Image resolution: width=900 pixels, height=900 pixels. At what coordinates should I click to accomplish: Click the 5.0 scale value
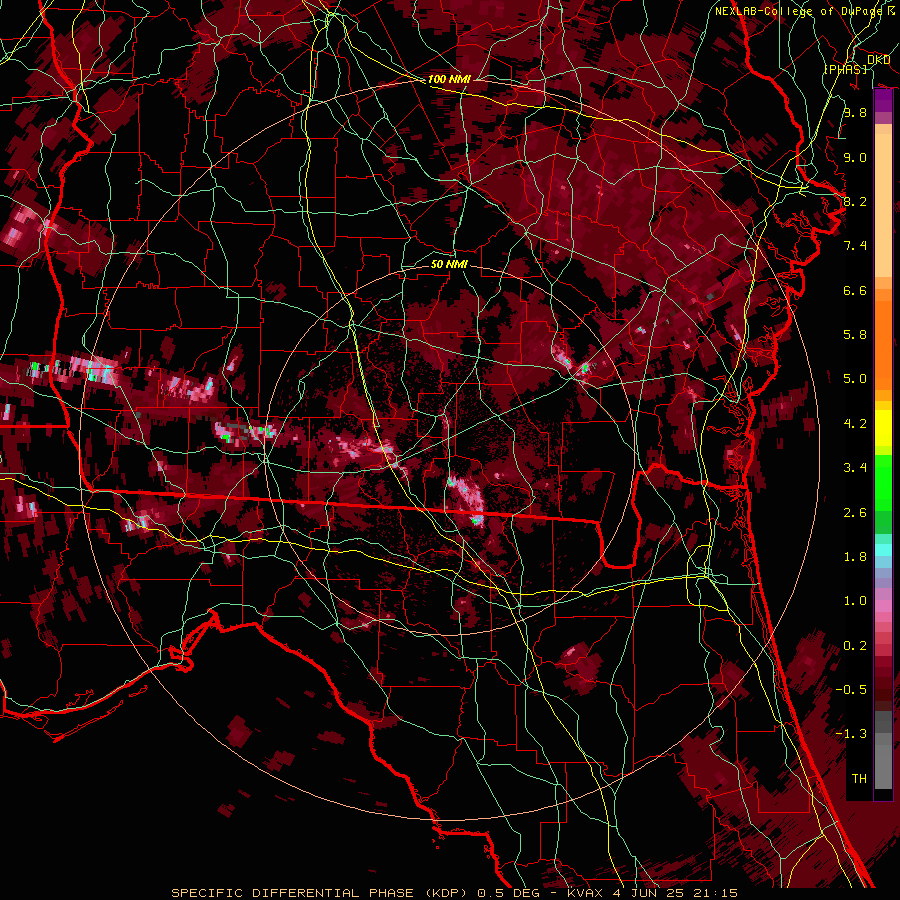click(855, 379)
